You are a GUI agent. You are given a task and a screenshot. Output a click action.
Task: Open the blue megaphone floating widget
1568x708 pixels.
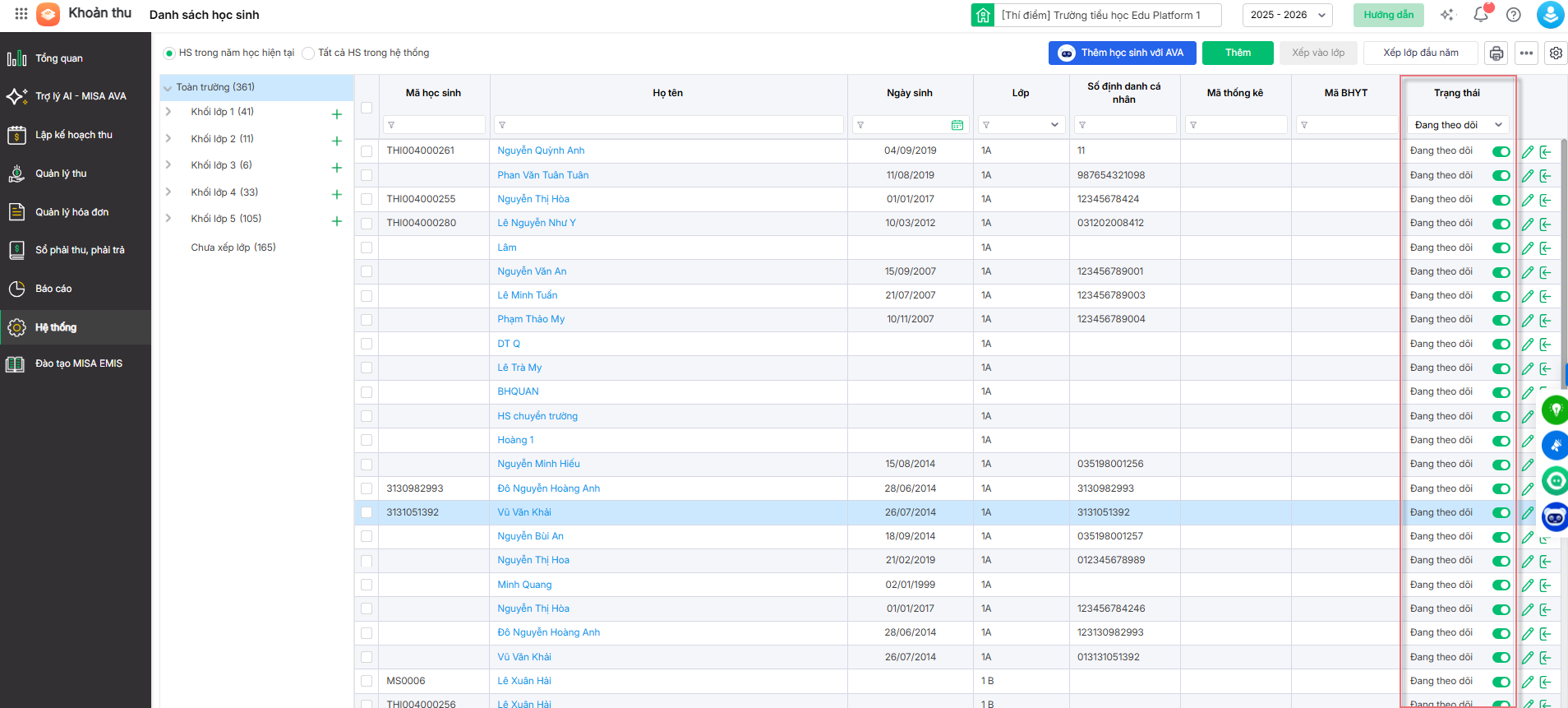pos(1555,446)
